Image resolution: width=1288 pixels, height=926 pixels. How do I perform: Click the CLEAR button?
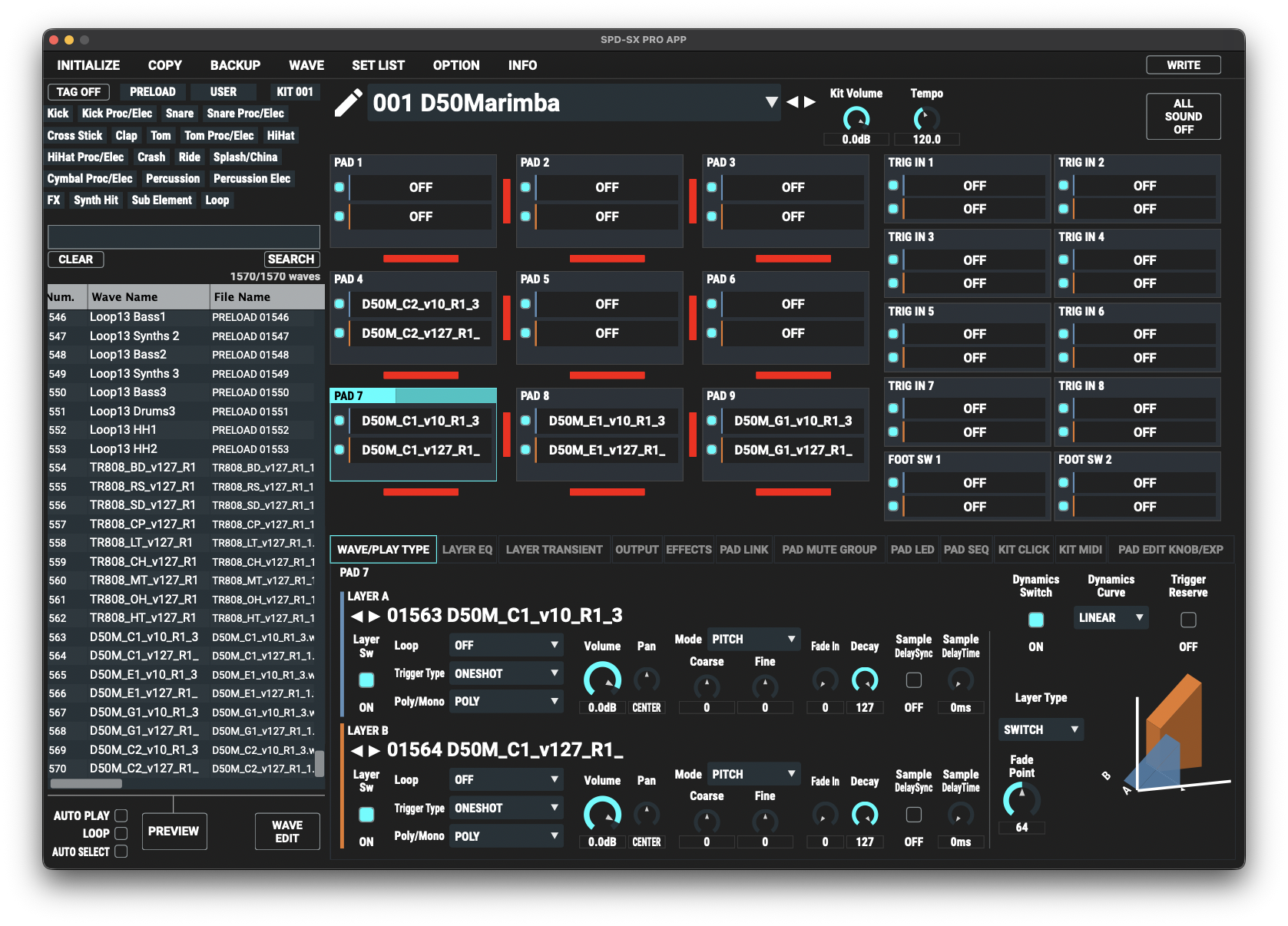[76, 260]
